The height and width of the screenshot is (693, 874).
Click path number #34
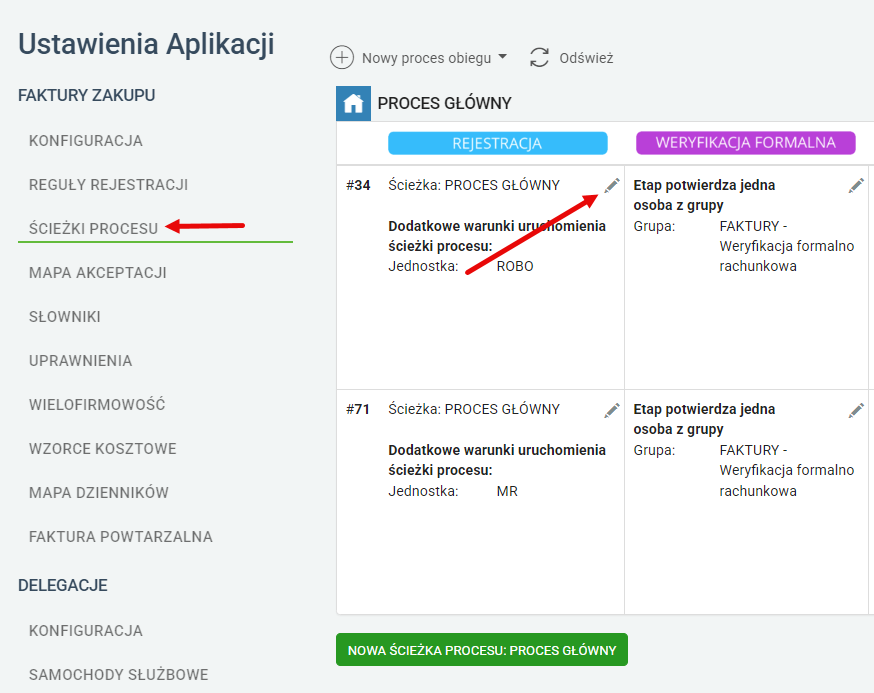tap(358, 185)
